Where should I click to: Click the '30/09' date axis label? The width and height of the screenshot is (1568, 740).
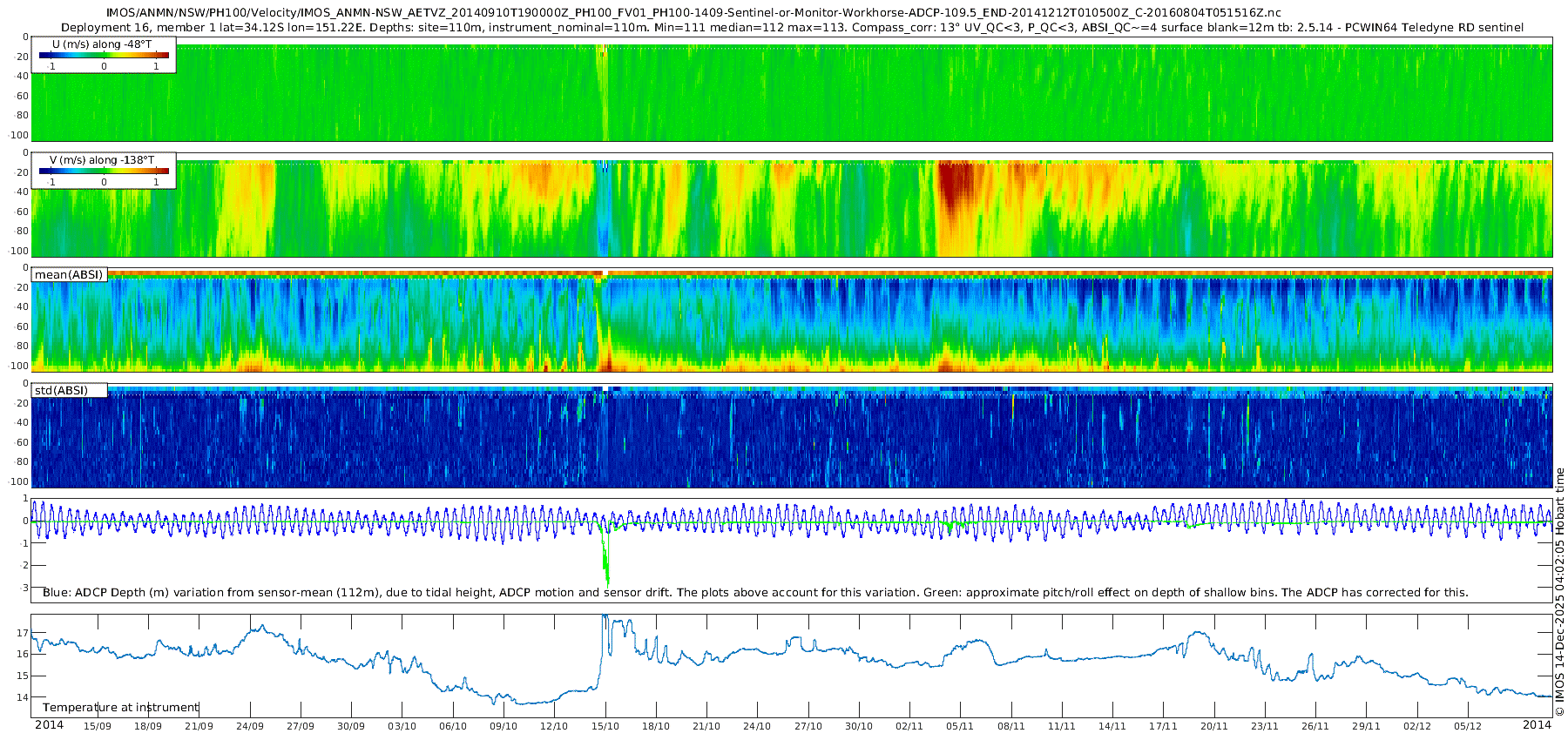point(351,726)
